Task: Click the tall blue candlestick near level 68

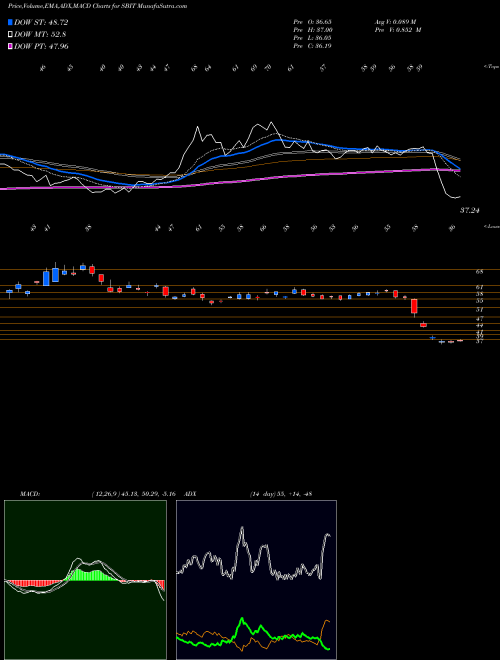Action: pos(56,275)
